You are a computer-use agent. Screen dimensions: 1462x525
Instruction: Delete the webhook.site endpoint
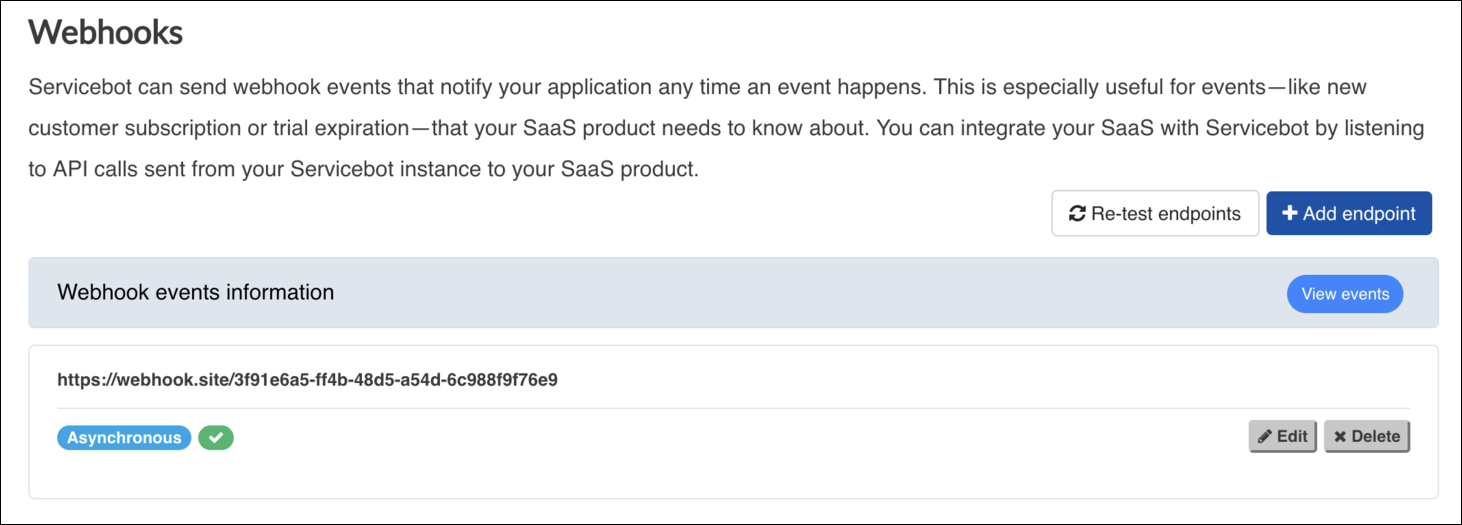(x=1366, y=437)
